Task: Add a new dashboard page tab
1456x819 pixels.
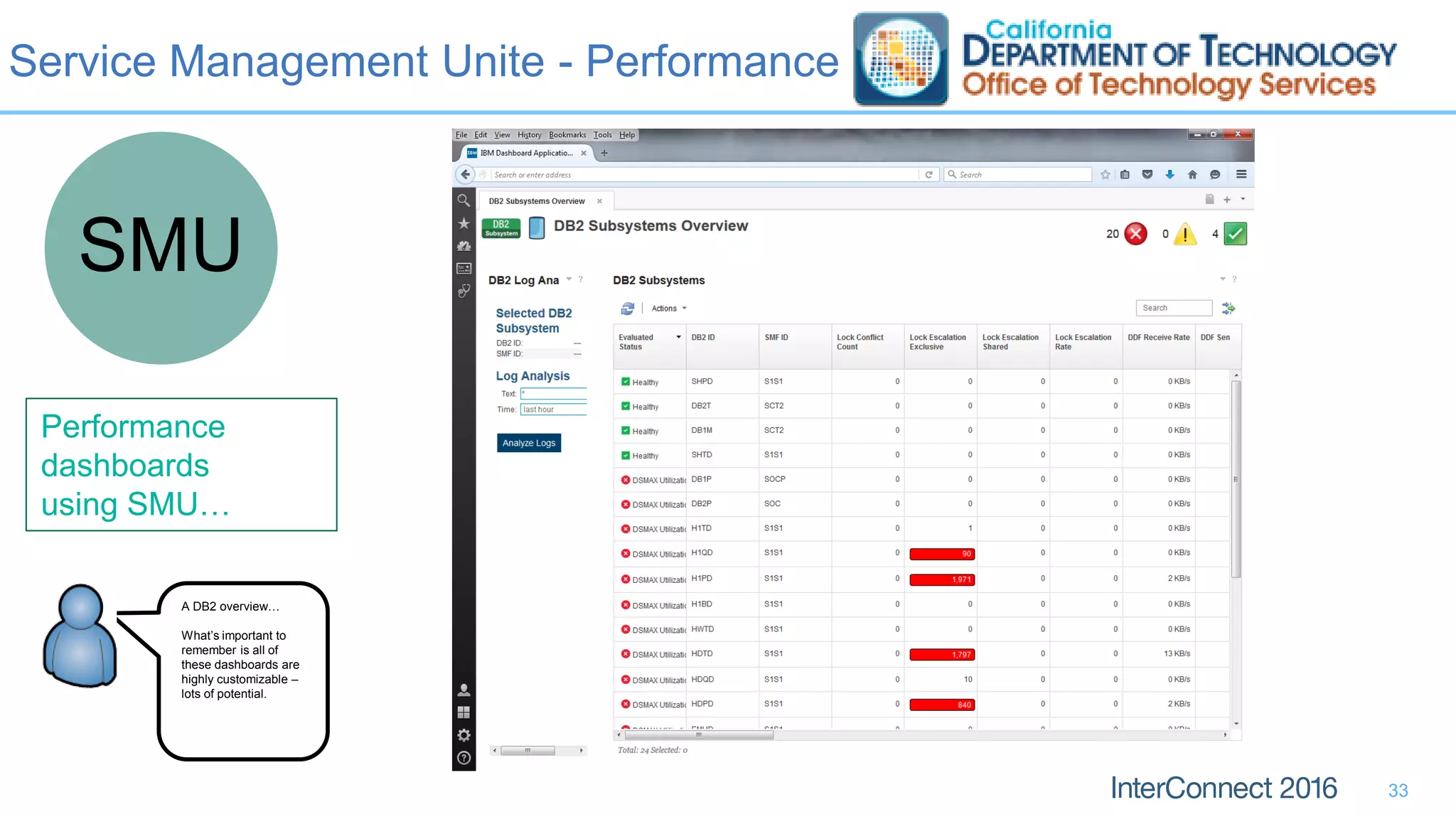Action: pos(1227,200)
